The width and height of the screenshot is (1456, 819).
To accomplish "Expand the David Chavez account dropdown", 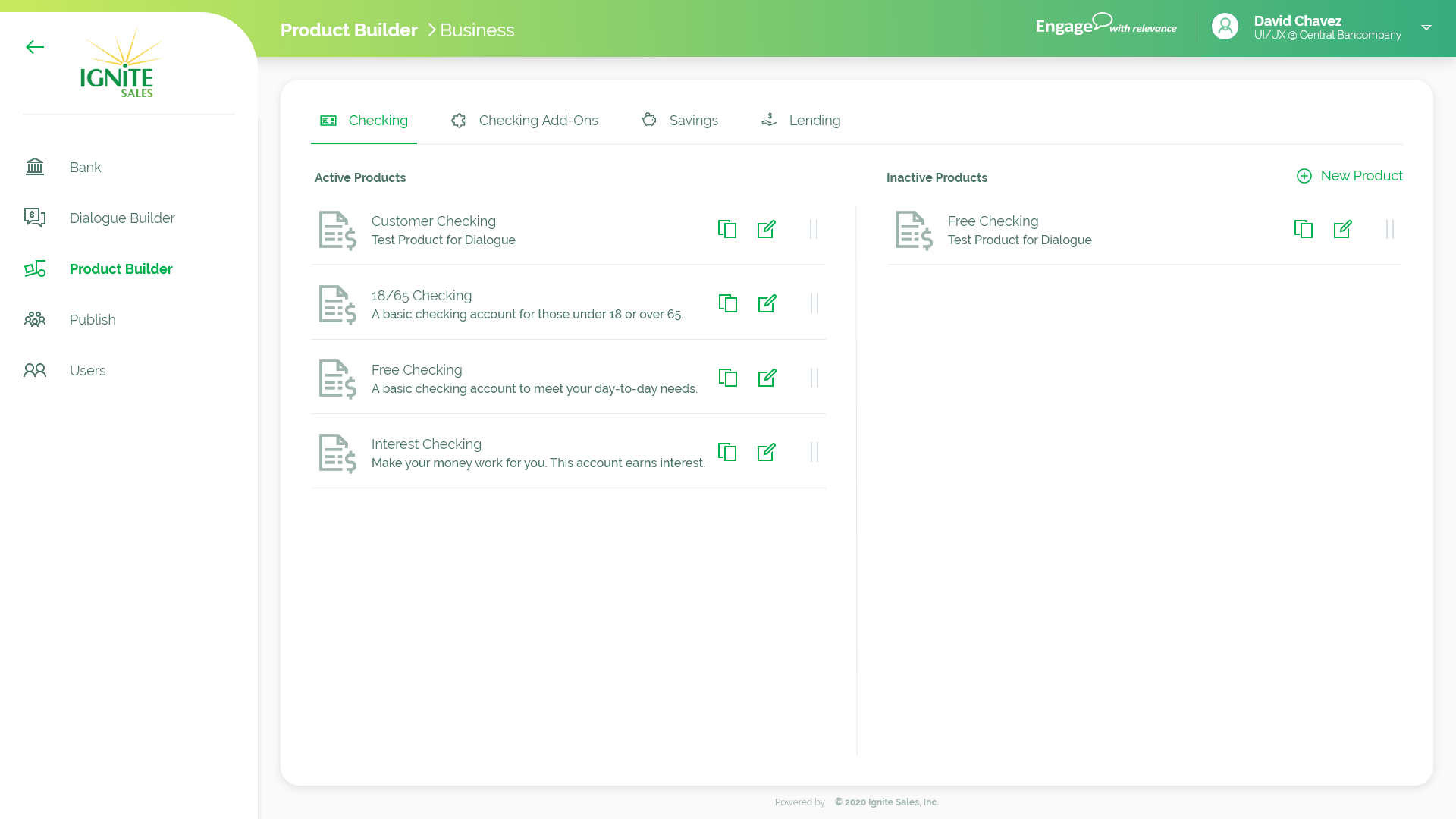I will click(1426, 27).
